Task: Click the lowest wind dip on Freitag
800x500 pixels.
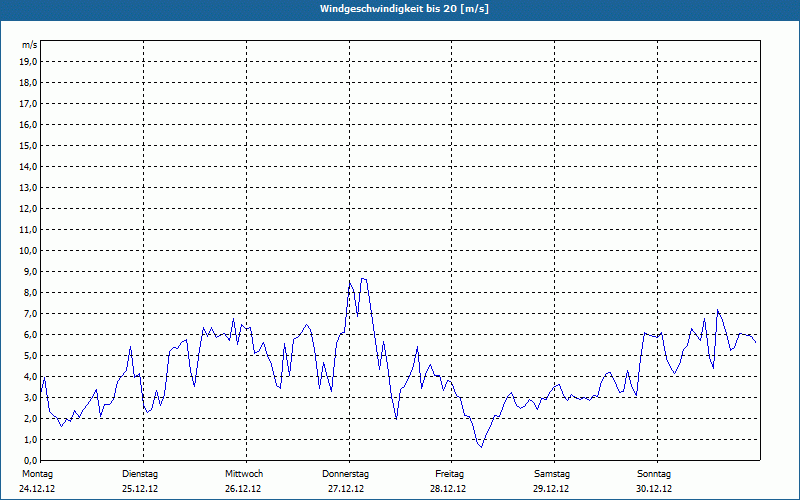Action: coord(481,447)
